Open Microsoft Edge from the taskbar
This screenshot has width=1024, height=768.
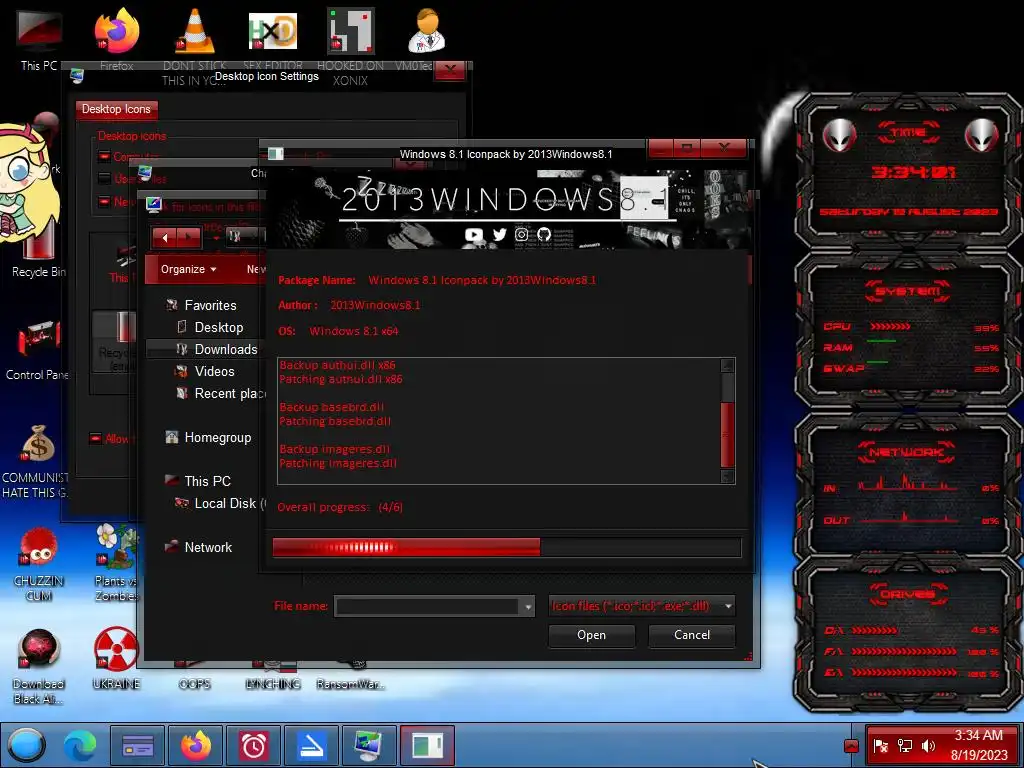point(80,745)
